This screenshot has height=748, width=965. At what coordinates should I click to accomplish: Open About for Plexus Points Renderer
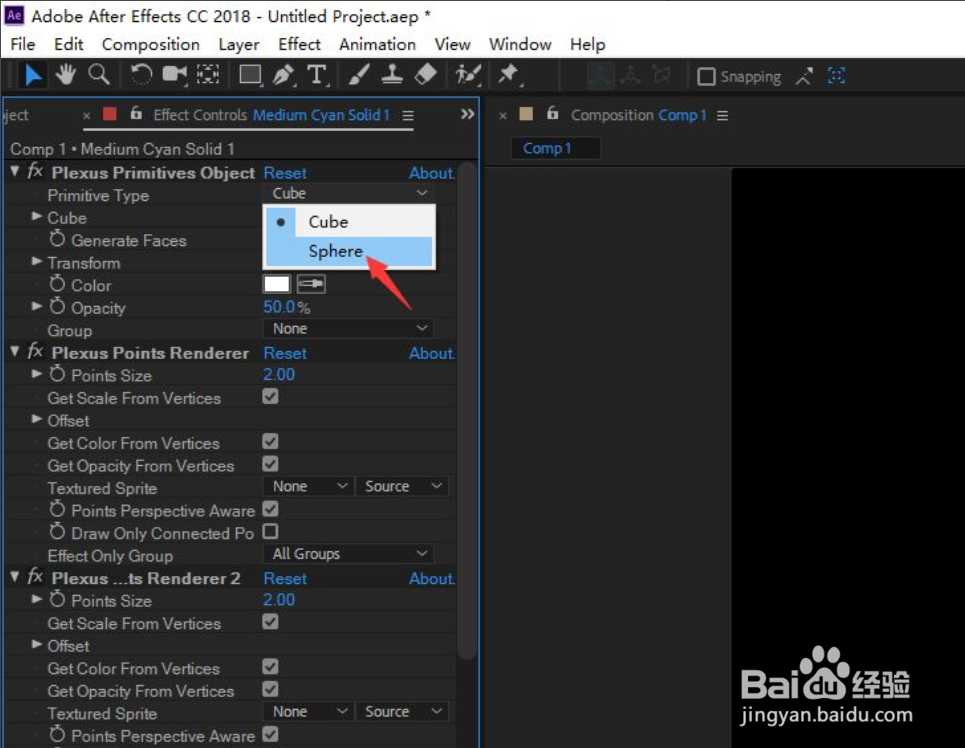coord(431,353)
